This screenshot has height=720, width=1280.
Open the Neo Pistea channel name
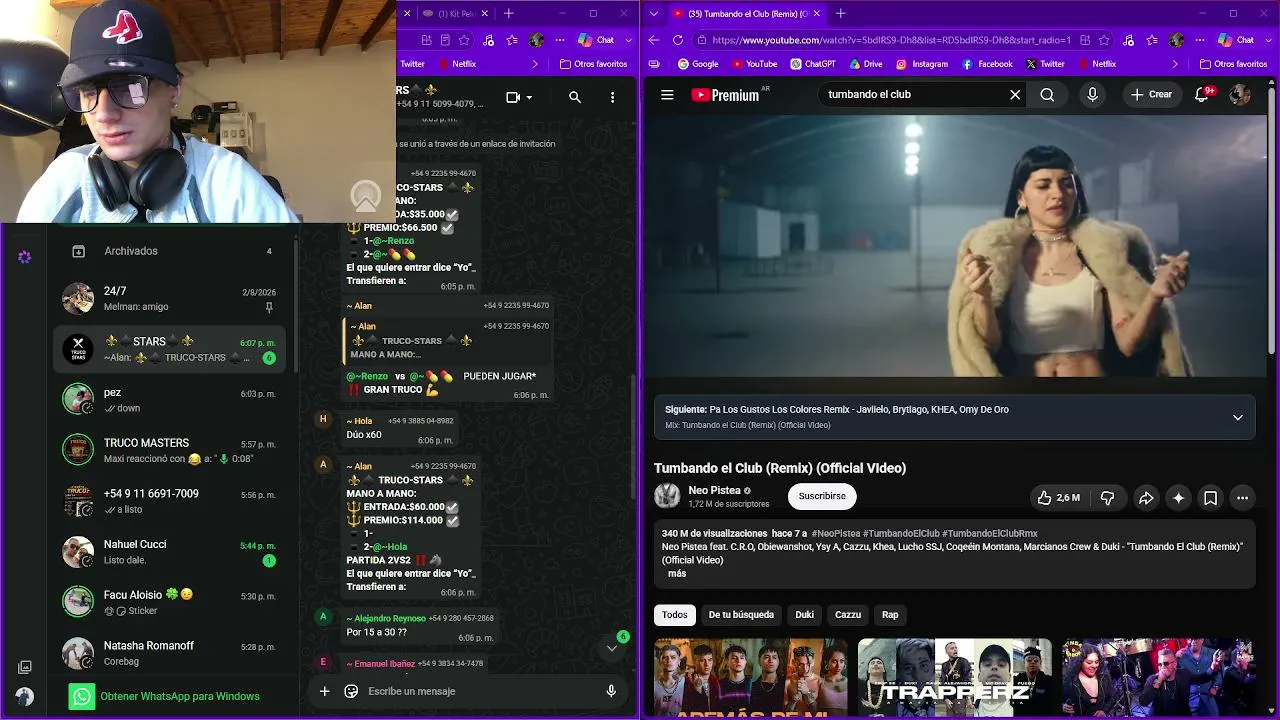[x=714, y=491]
